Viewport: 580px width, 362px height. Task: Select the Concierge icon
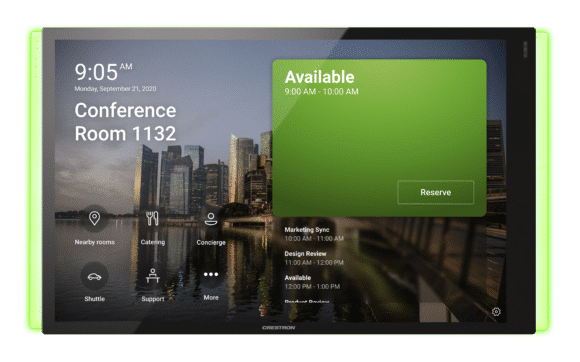(x=211, y=219)
